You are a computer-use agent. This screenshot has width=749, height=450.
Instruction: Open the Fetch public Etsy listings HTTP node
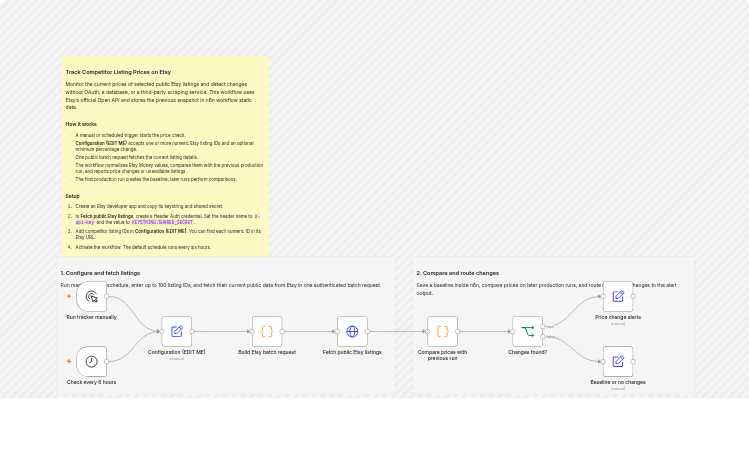[352, 331]
